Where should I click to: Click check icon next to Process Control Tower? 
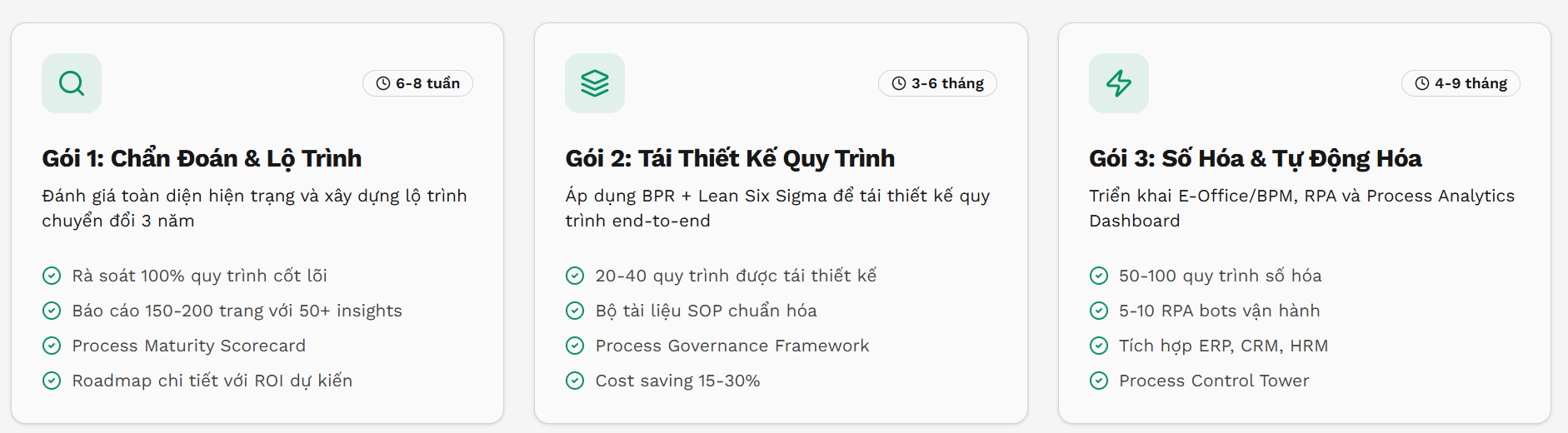point(1099,381)
